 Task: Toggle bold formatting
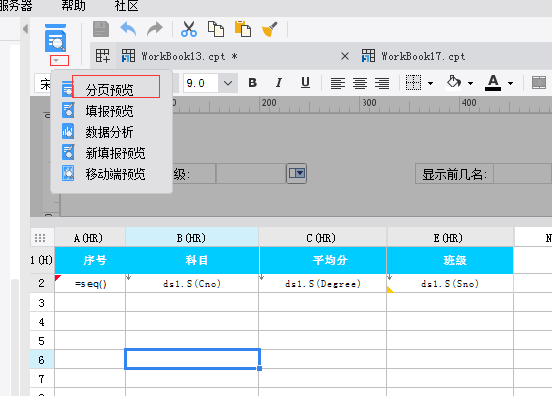click(252, 83)
